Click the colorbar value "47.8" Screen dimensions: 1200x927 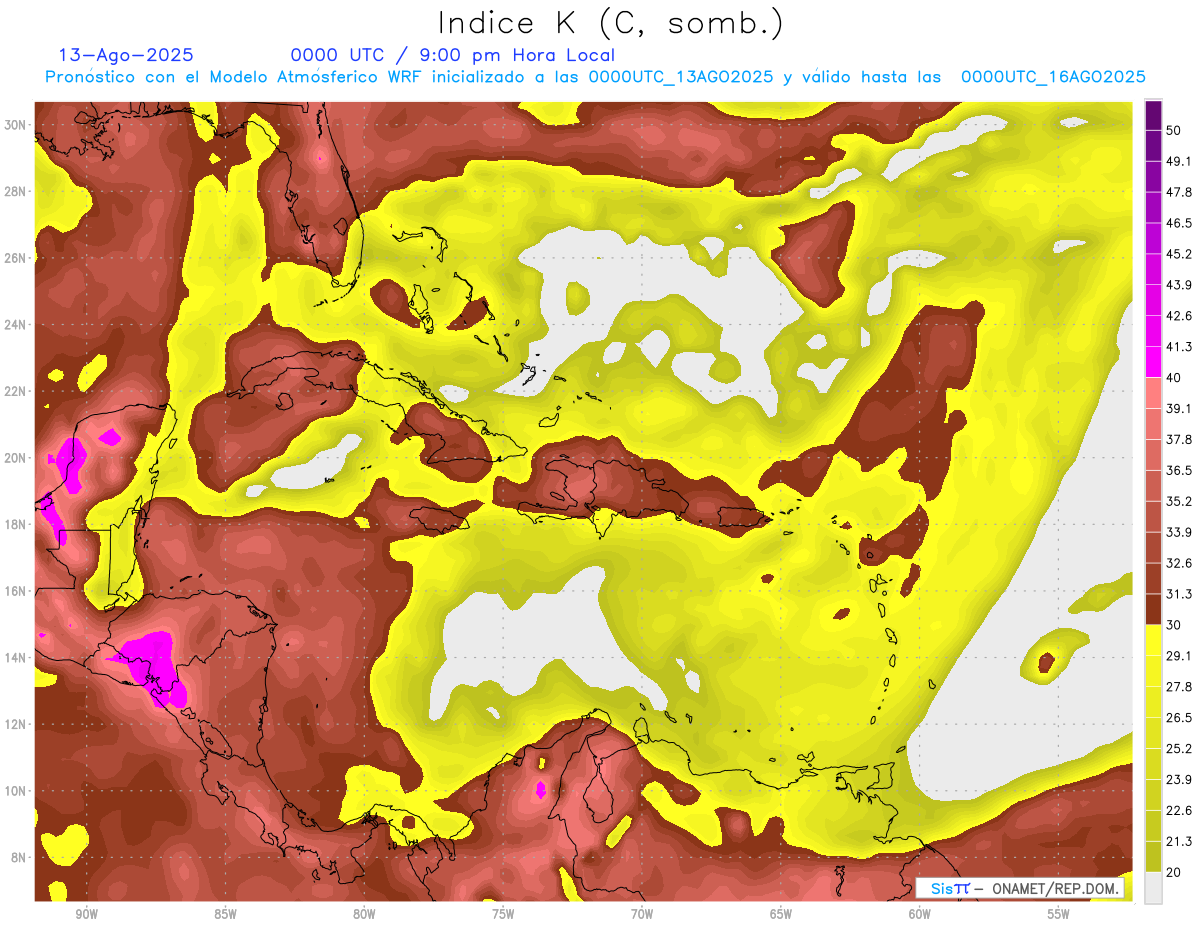1179,193
